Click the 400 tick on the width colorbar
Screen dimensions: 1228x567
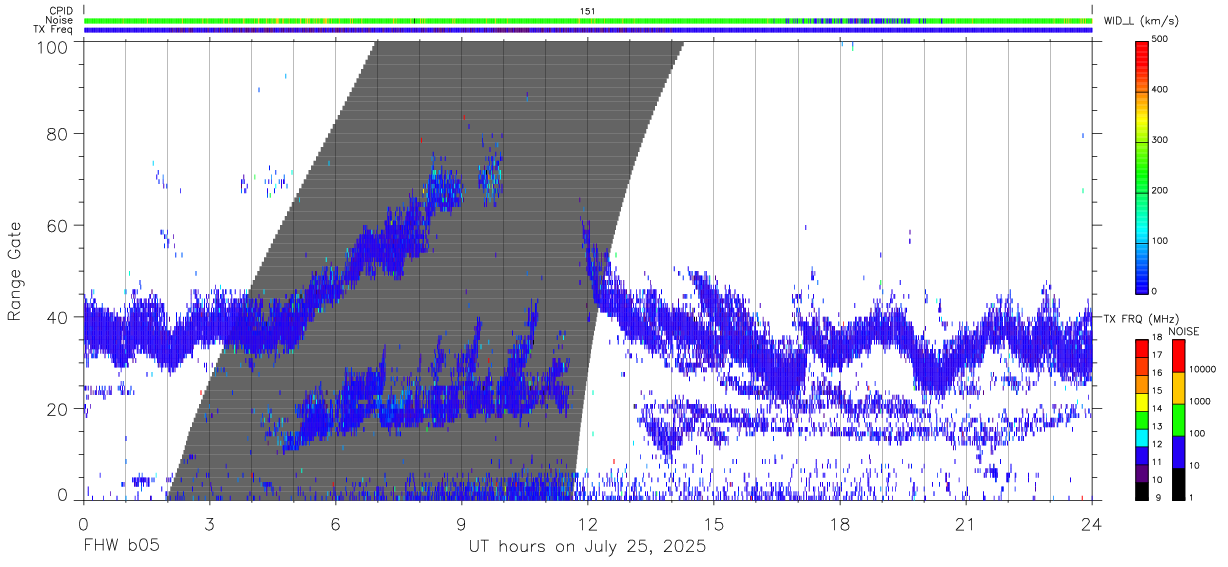click(x=1161, y=90)
